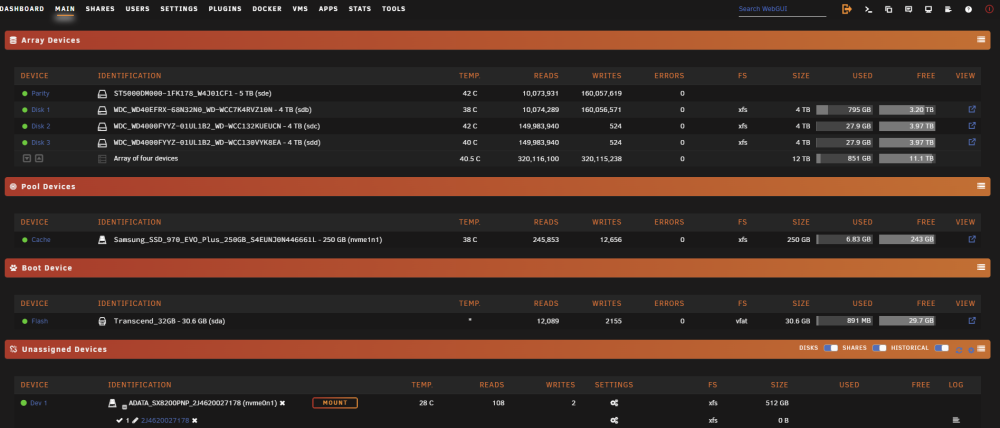Image resolution: width=1000 pixels, height=428 pixels.
Task: Refresh Unassigned Devices with the circular arrows icon
Action: (x=959, y=350)
